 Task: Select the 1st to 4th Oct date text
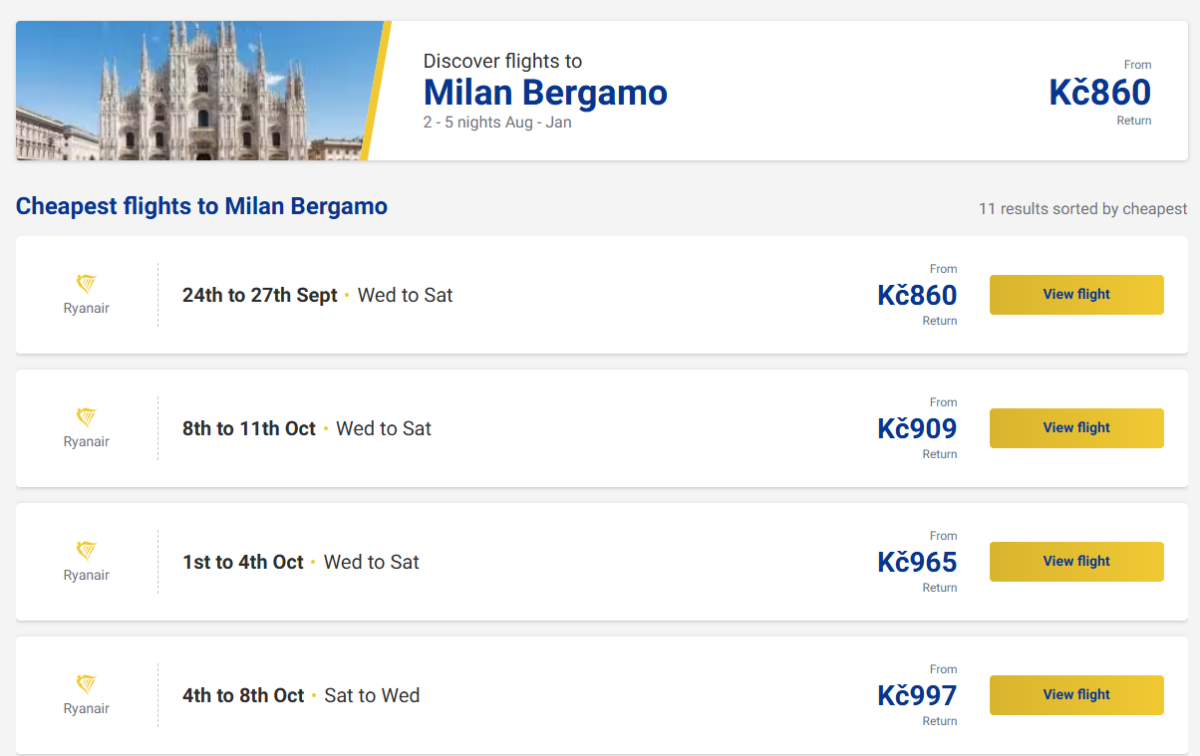[x=243, y=562]
